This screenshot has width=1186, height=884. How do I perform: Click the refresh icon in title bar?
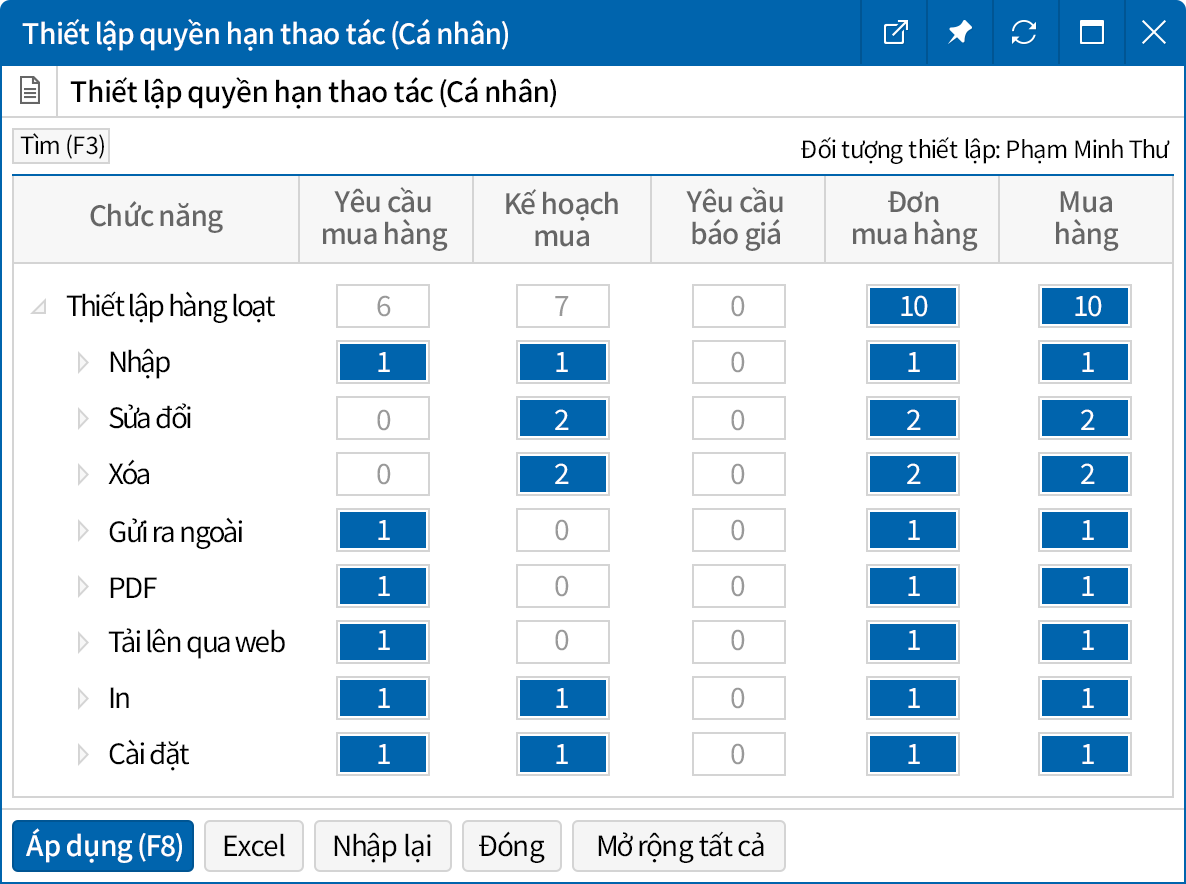(1024, 33)
